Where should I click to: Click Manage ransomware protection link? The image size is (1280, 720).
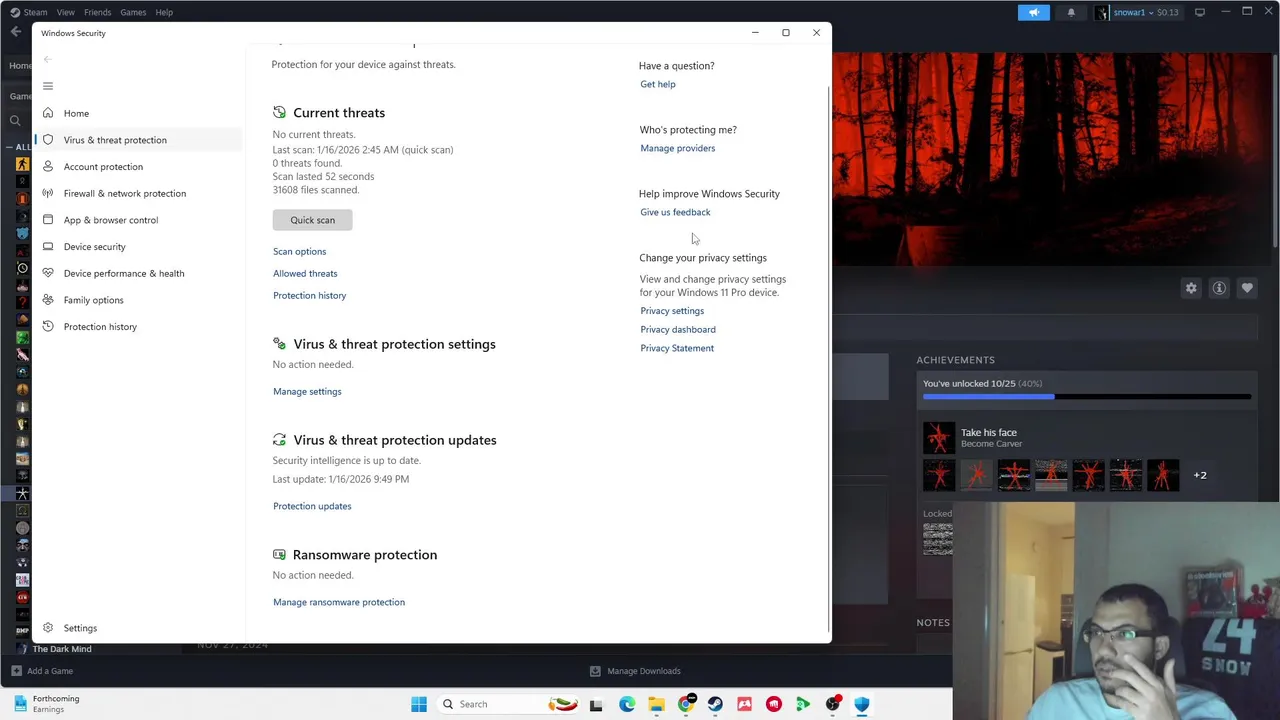point(339,602)
